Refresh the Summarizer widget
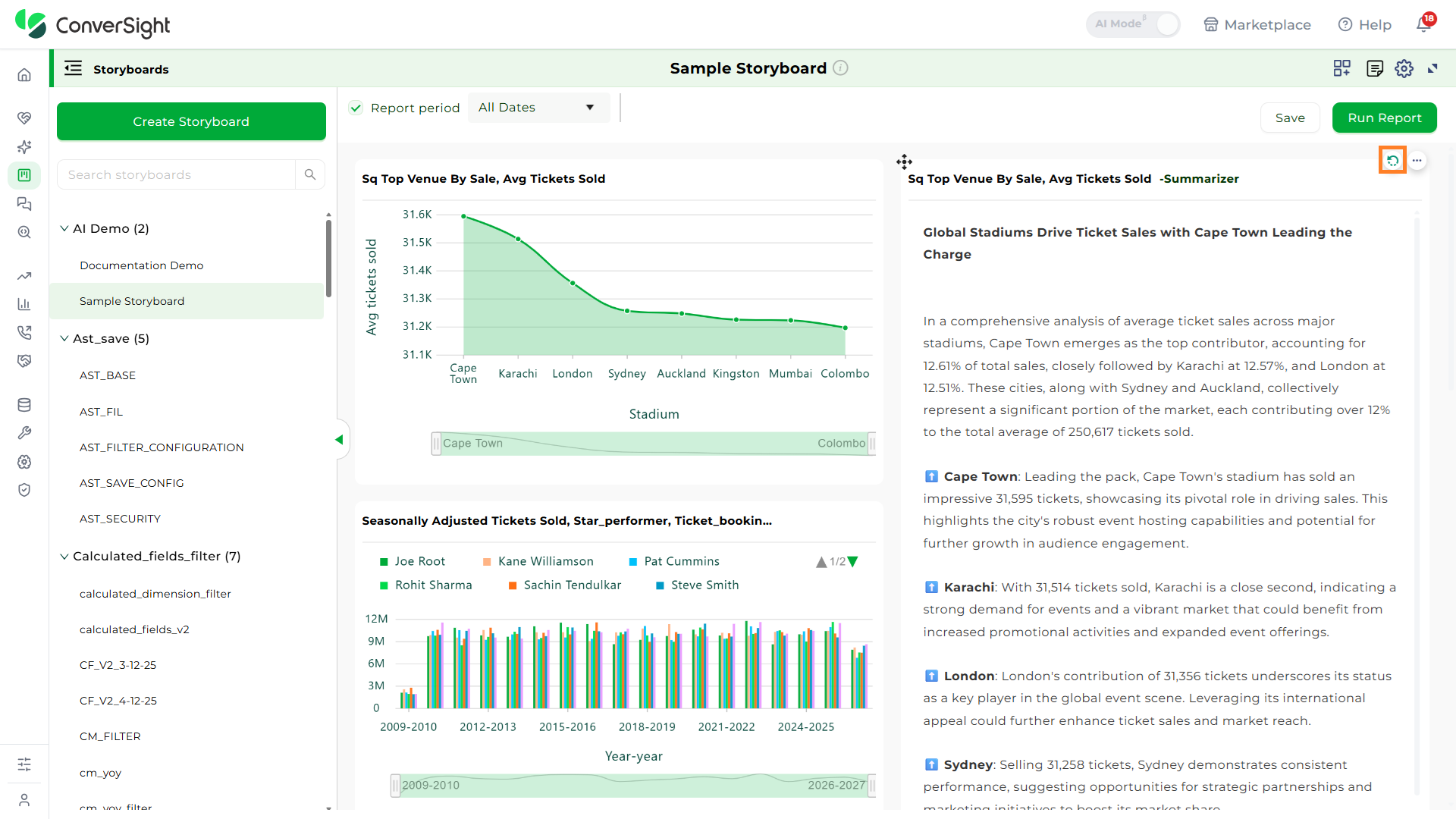 tap(1392, 160)
